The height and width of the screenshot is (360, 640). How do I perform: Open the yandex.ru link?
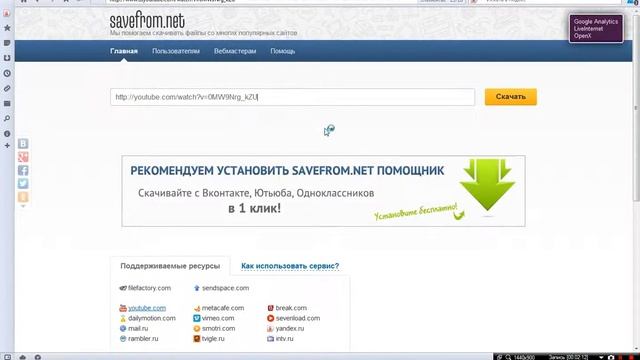290,328
